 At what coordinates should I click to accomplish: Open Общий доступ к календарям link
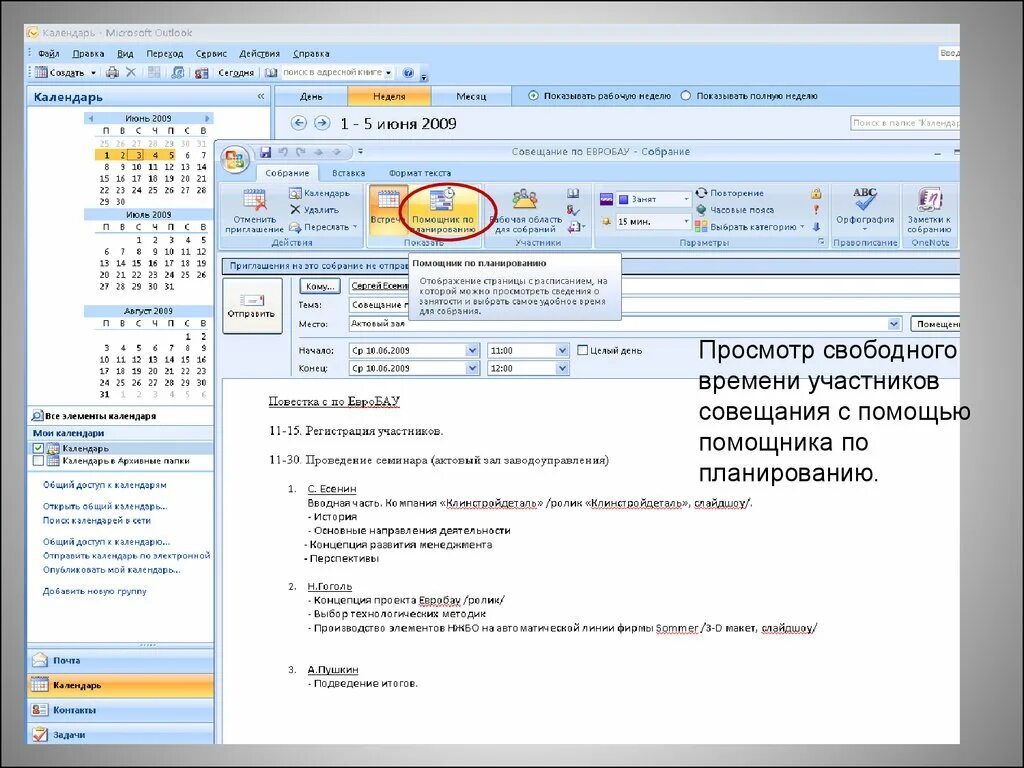click(x=104, y=485)
